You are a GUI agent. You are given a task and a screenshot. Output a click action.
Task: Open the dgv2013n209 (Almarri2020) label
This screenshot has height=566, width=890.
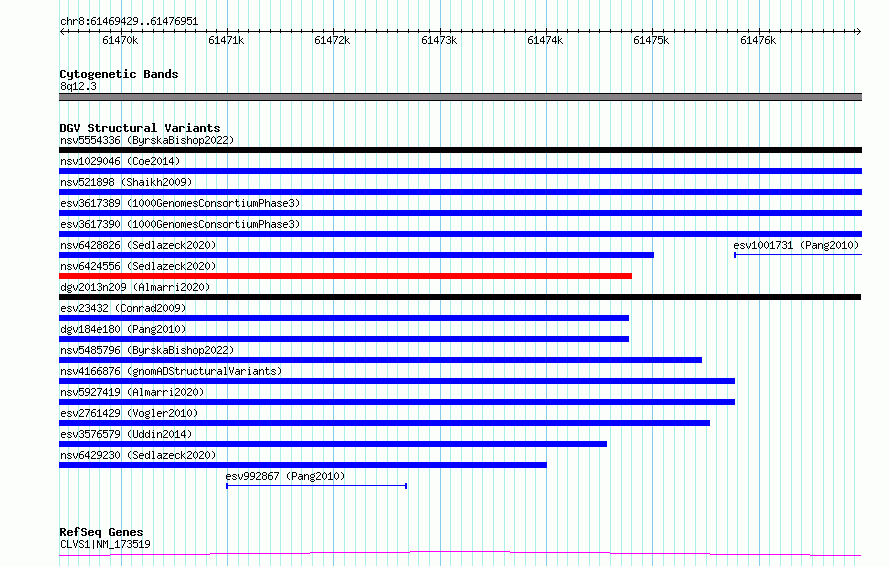pyautogui.click(x=135, y=287)
